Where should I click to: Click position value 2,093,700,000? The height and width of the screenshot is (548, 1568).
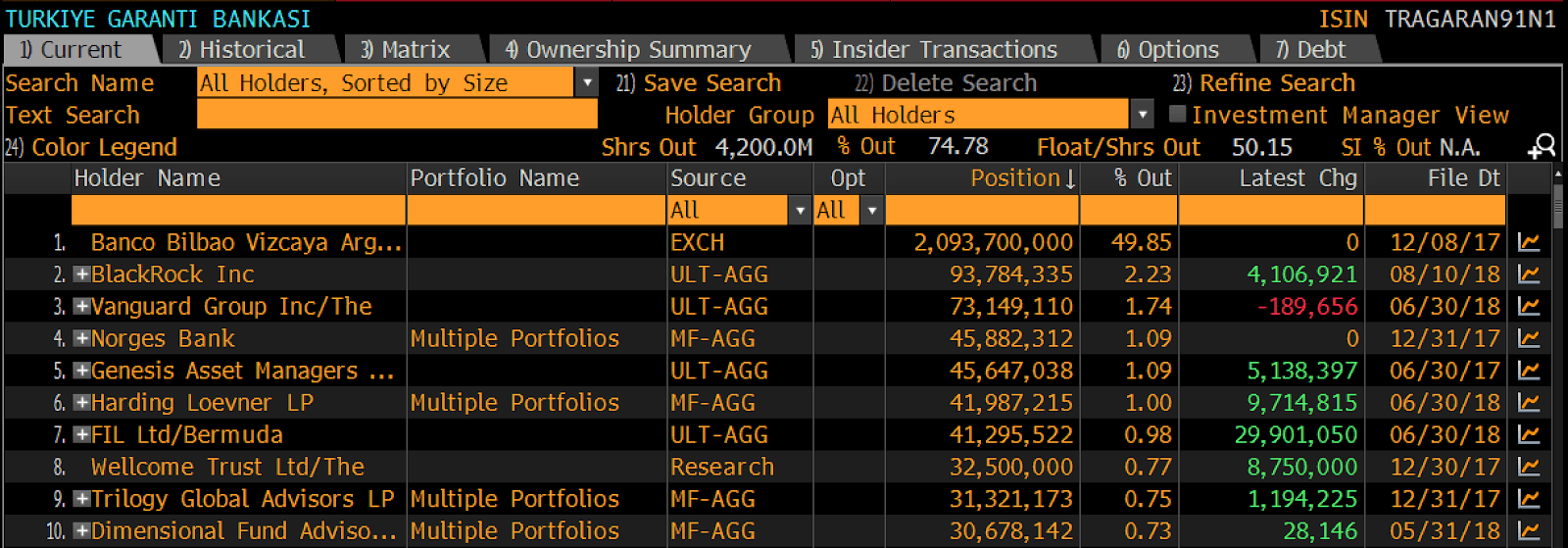tap(994, 242)
